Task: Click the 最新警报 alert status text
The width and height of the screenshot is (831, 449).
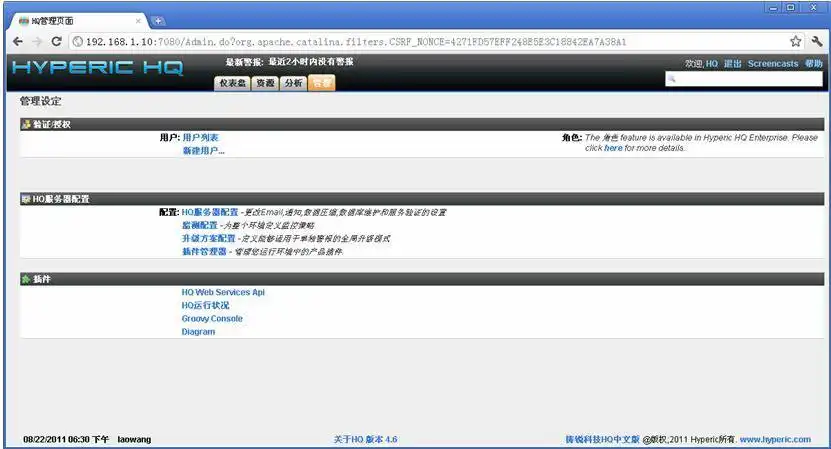Action: pyautogui.click(x=289, y=62)
